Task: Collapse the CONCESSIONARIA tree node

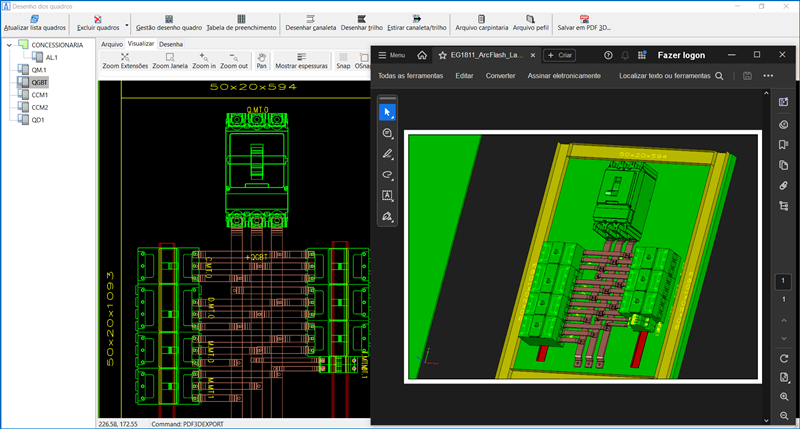Action: tap(10, 45)
